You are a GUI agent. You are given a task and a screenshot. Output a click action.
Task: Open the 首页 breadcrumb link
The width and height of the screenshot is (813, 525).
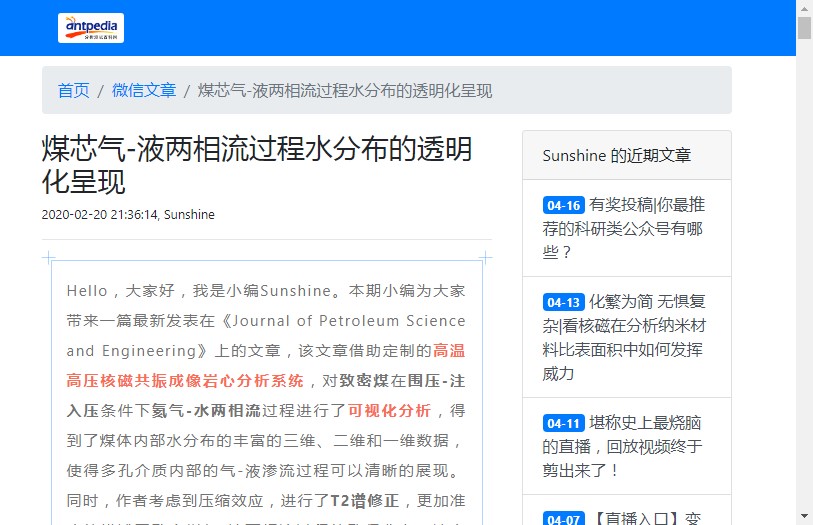[73, 90]
